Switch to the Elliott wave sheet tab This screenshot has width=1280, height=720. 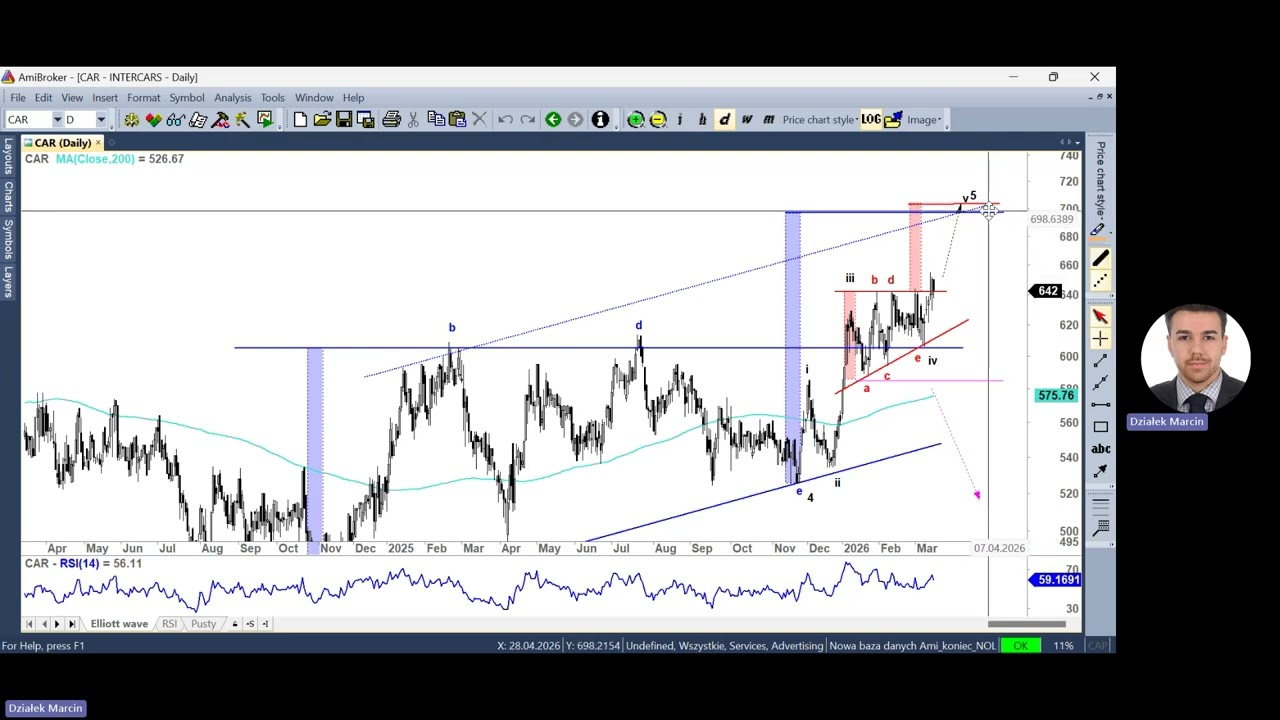click(119, 624)
